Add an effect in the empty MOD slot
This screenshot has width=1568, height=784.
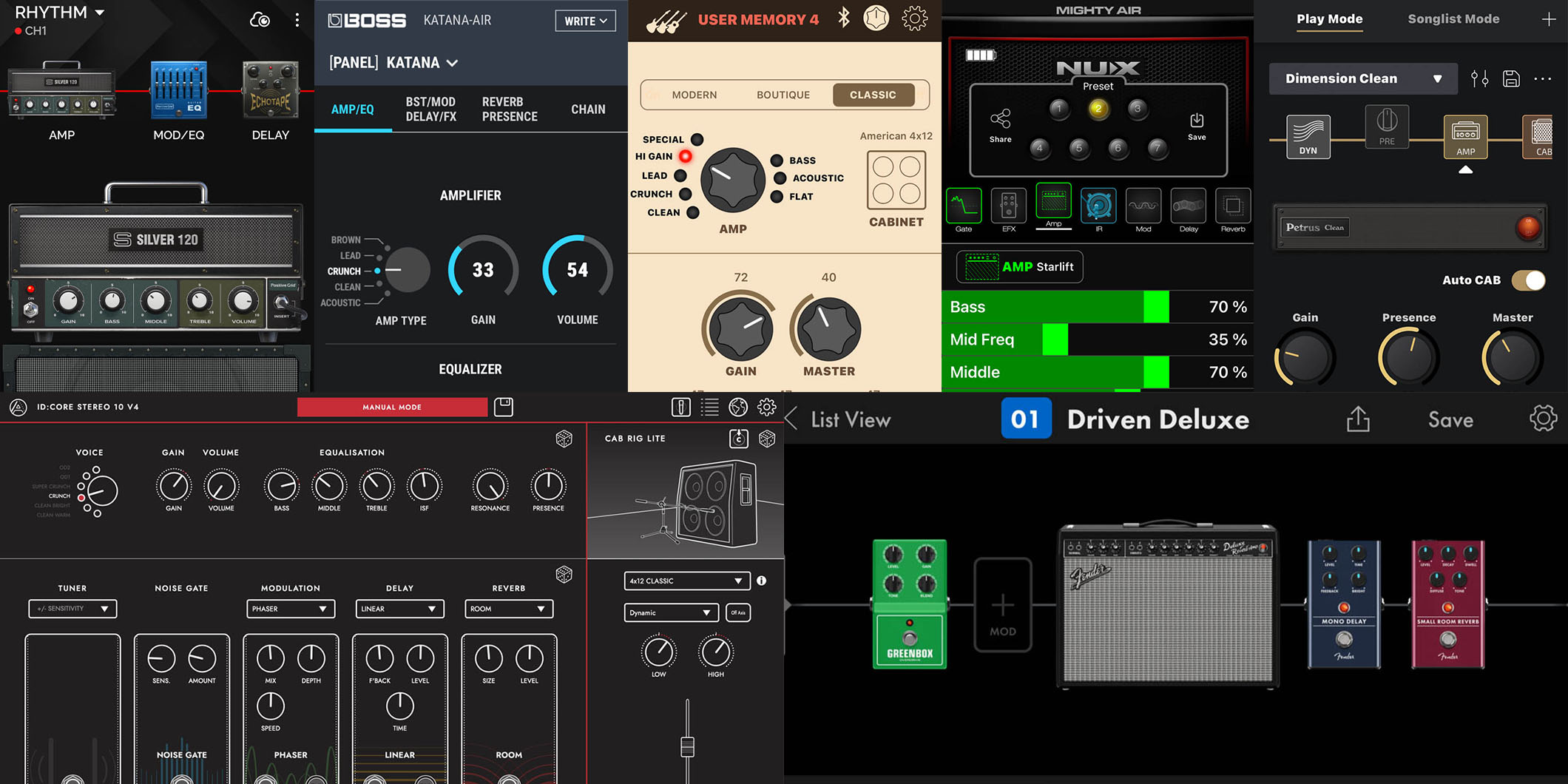click(1002, 605)
